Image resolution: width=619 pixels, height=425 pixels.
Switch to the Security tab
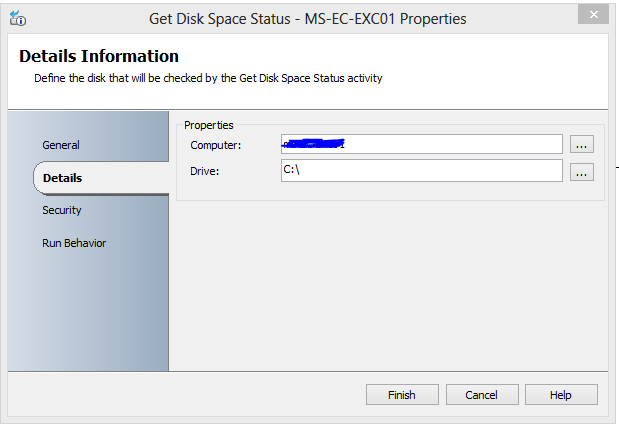(x=62, y=210)
